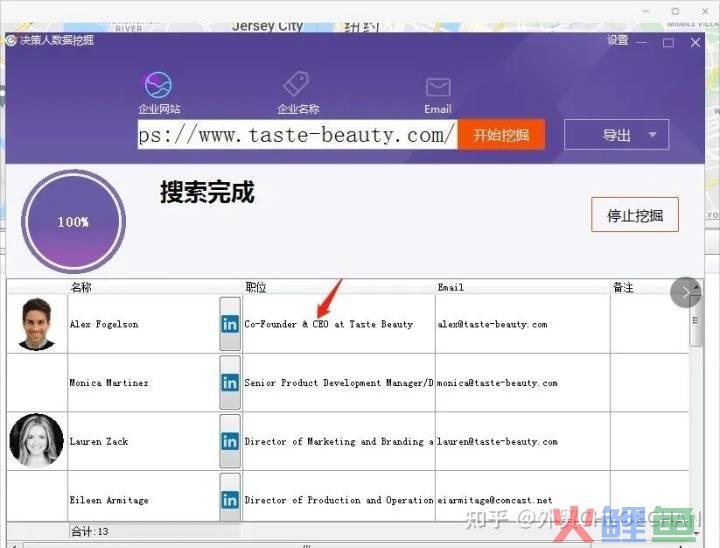Select Director of Production and Operation cell
720x548 pixels.
pos(339,497)
